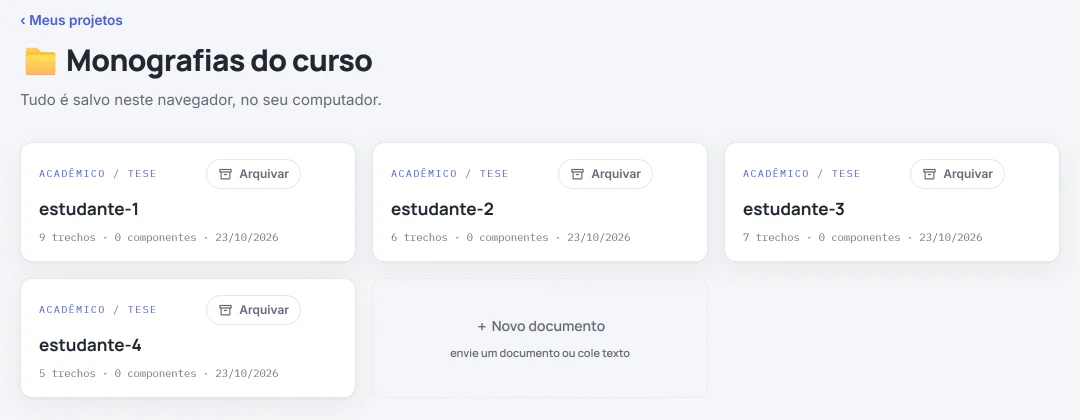This screenshot has height=420, width=1080.
Task: Open the estudante-2 document card
Action: pos(540,202)
